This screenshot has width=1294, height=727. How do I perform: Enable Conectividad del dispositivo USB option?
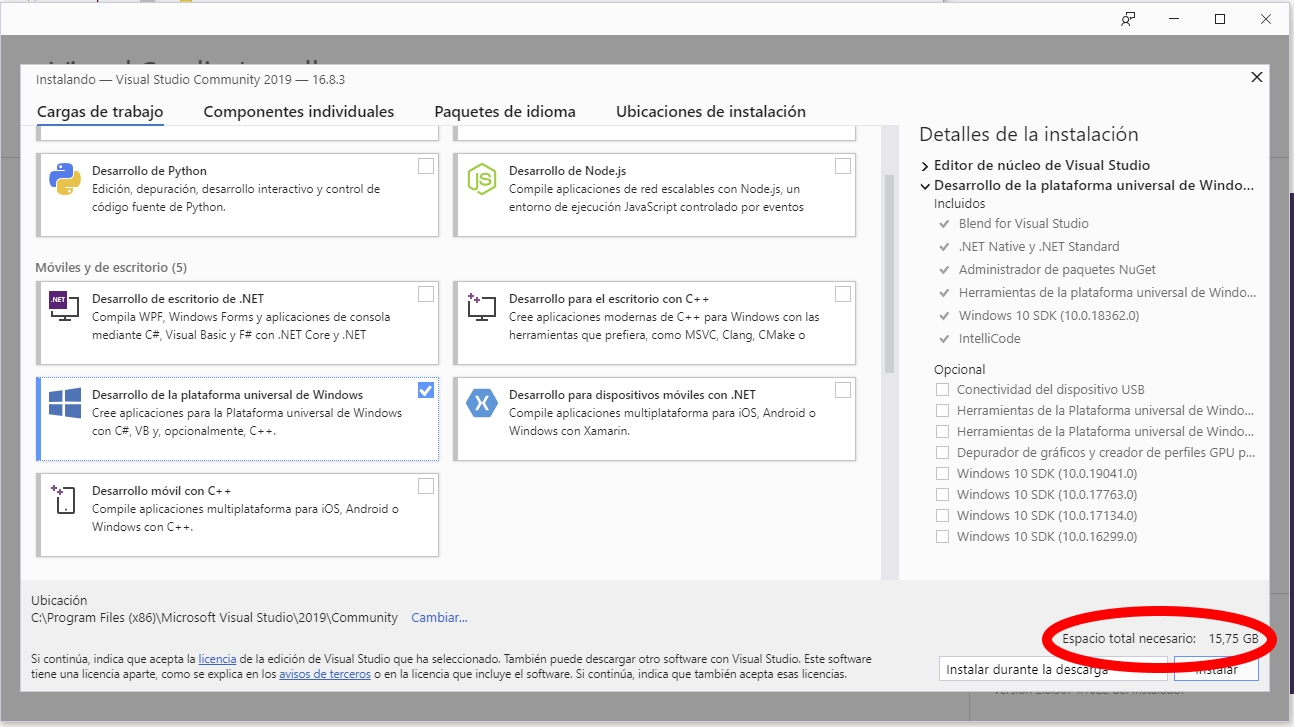point(942,390)
